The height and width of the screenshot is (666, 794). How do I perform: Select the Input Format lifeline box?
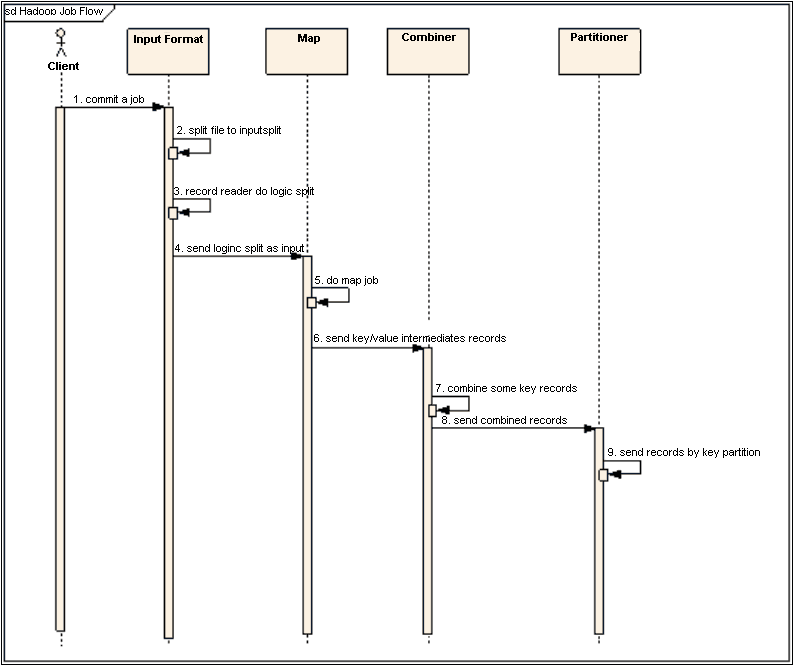pos(168,51)
